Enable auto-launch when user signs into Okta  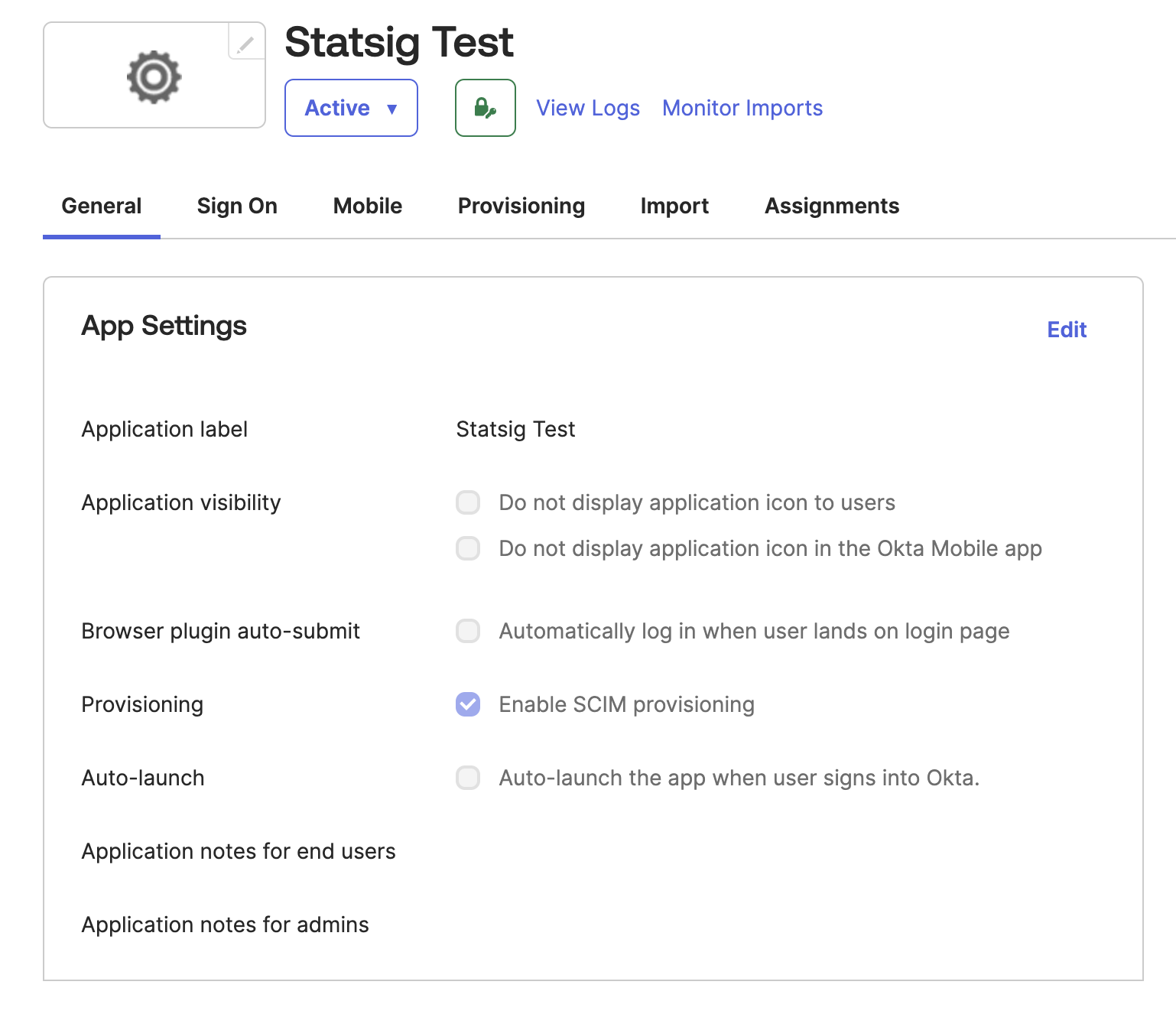[467, 778]
